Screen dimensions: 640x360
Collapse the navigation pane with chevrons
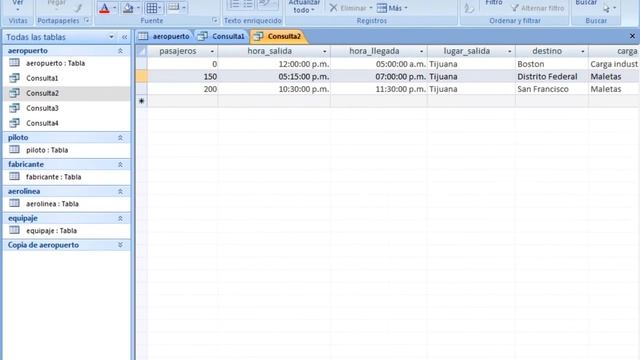[x=124, y=37]
